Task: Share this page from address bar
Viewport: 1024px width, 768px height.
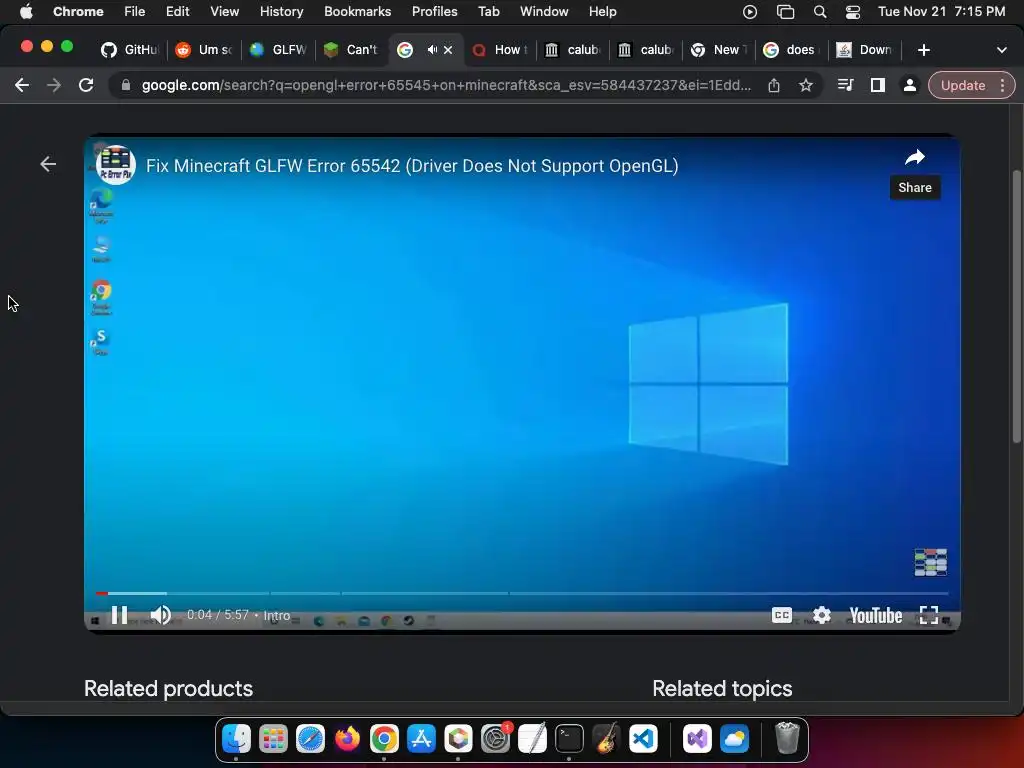Action: (x=774, y=85)
